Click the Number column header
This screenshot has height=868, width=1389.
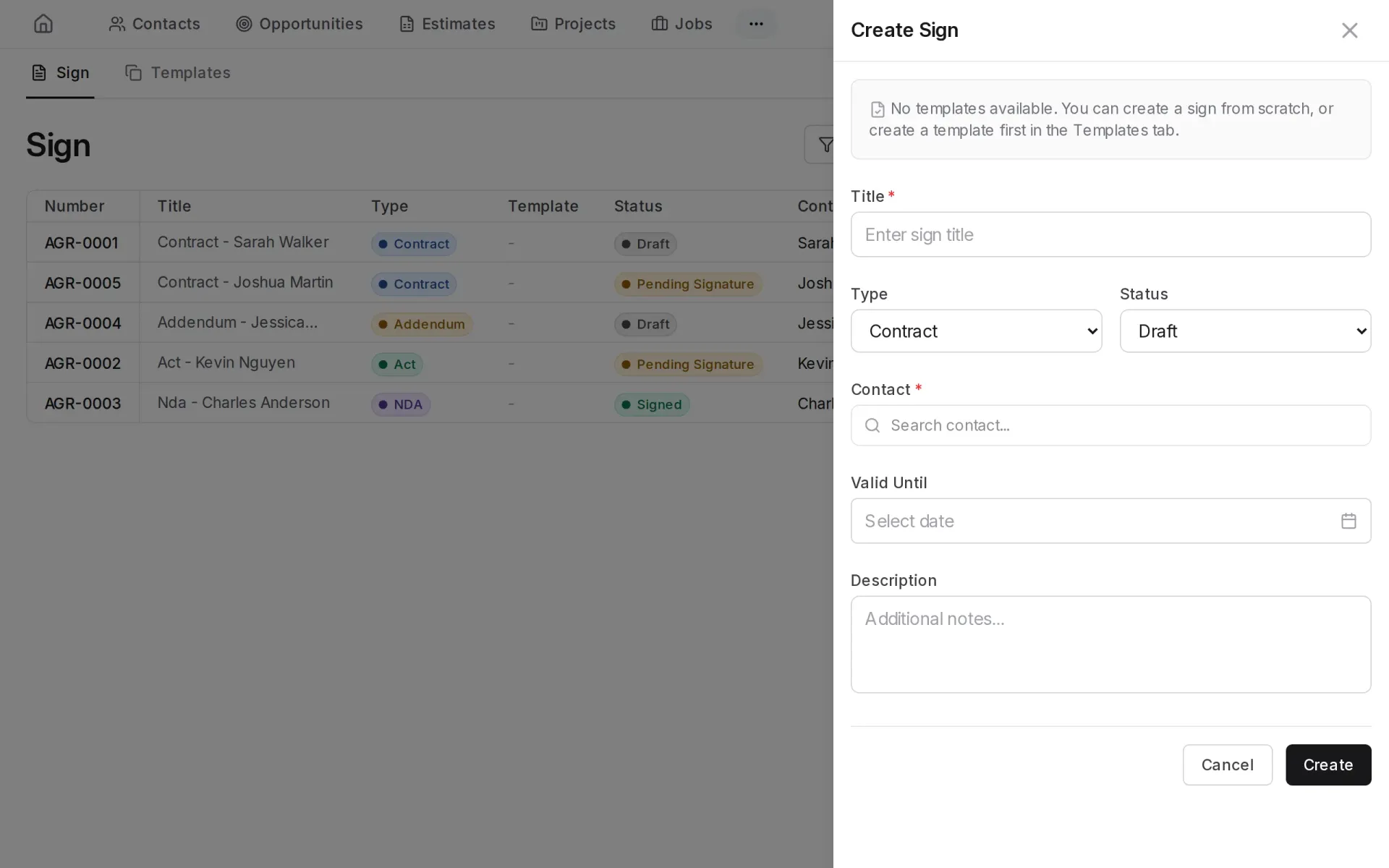coord(75,206)
